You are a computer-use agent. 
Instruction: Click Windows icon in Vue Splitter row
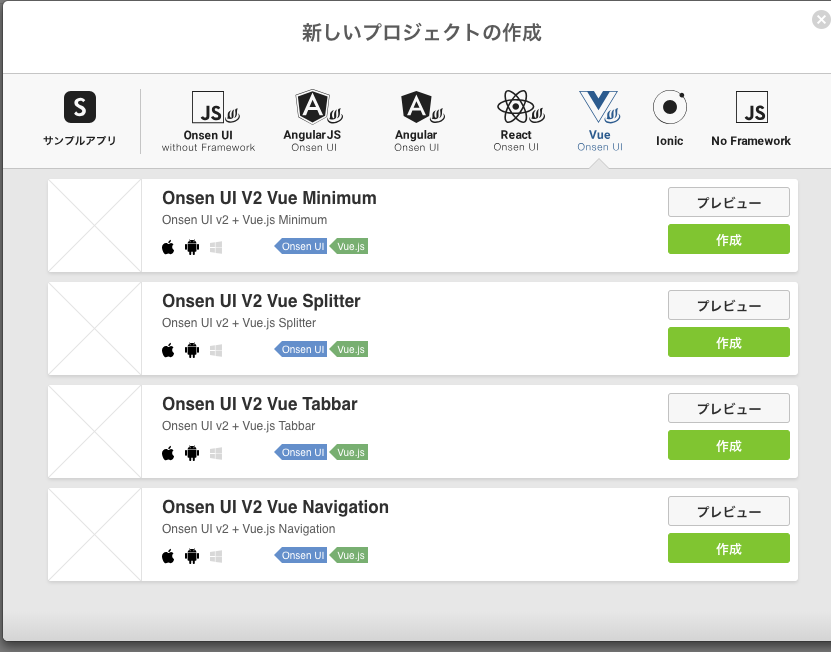coord(216,350)
